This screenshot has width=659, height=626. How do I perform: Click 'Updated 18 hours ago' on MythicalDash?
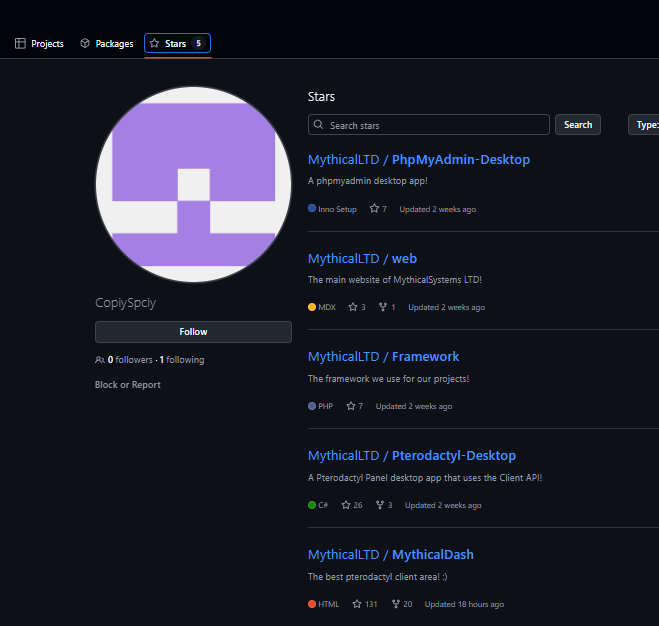point(464,604)
